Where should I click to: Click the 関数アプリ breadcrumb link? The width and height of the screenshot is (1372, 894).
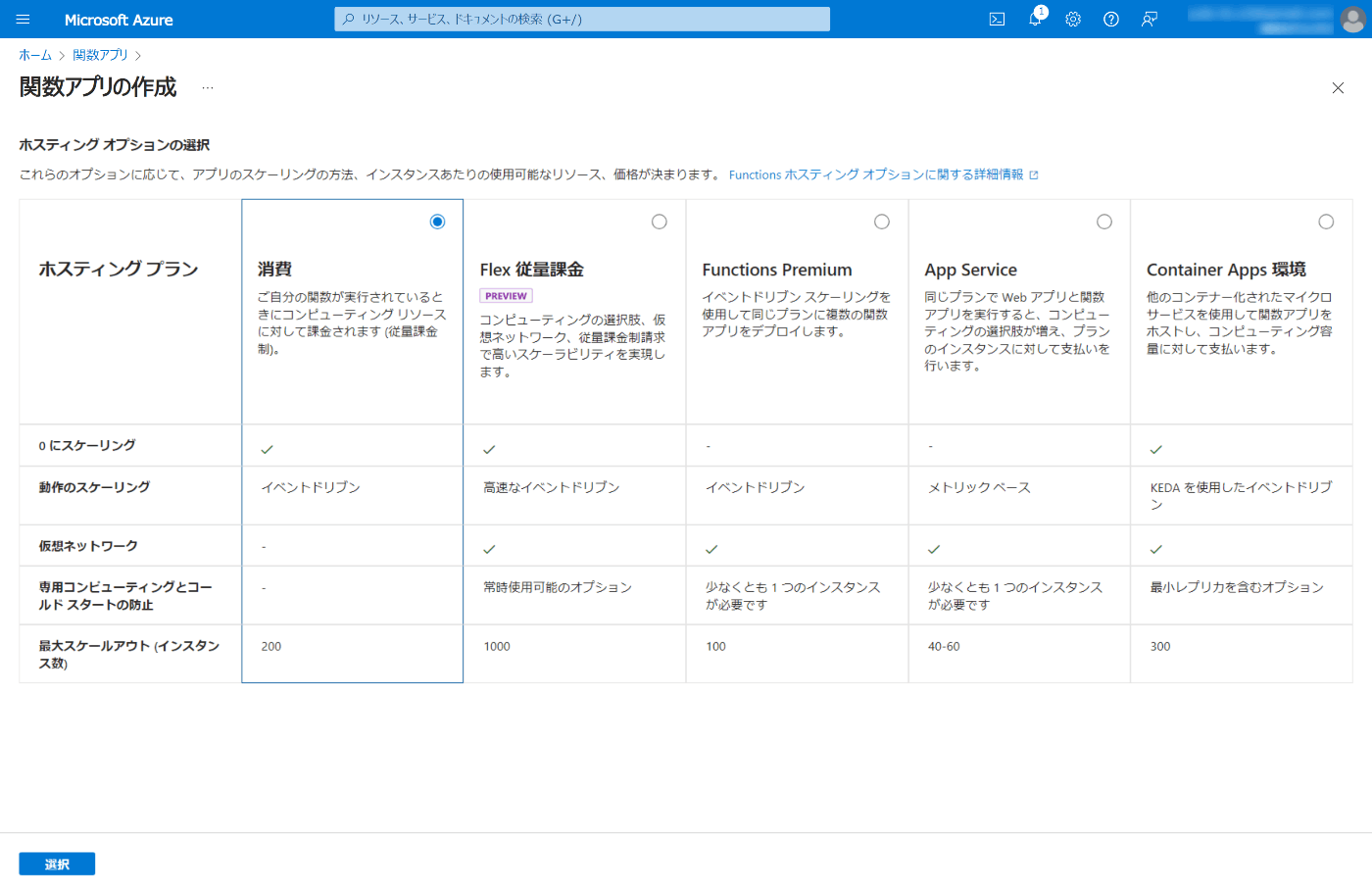pyautogui.click(x=101, y=56)
